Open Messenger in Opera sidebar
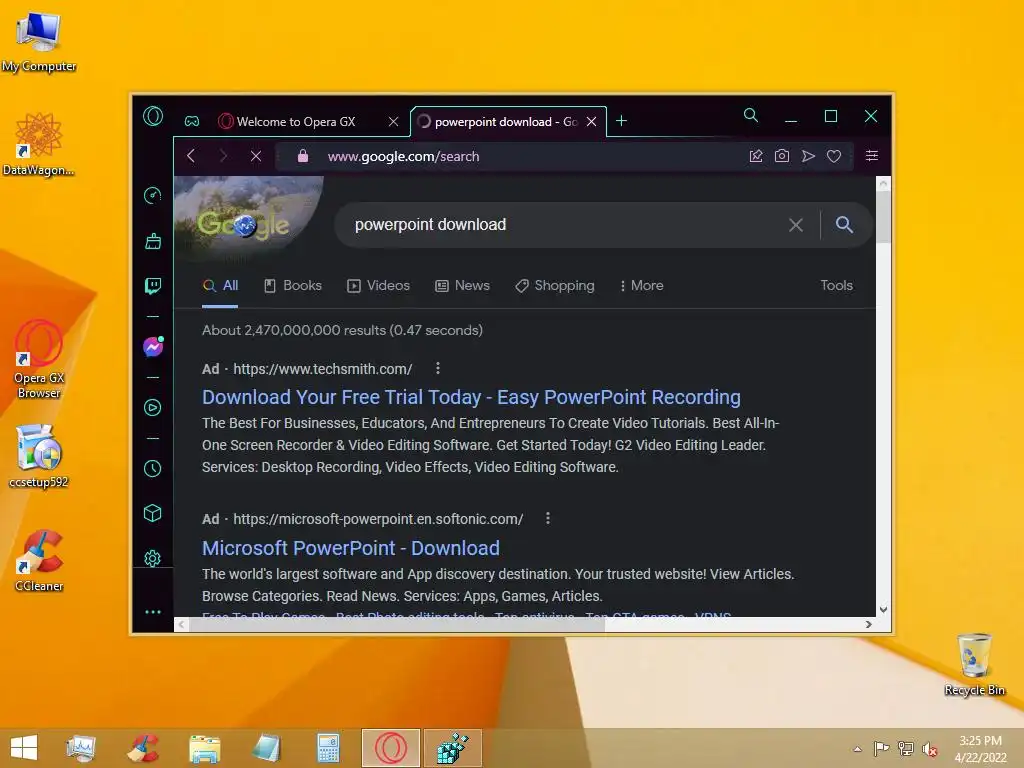Image resolution: width=1024 pixels, height=768 pixels. pyautogui.click(x=153, y=347)
